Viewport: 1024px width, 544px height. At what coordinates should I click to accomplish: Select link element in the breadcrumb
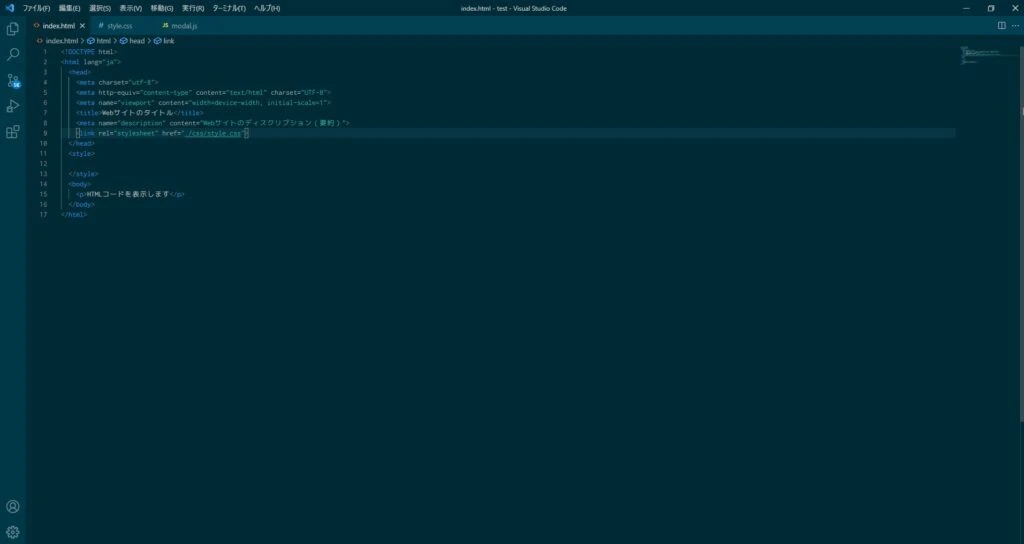[x=168, y=40]
